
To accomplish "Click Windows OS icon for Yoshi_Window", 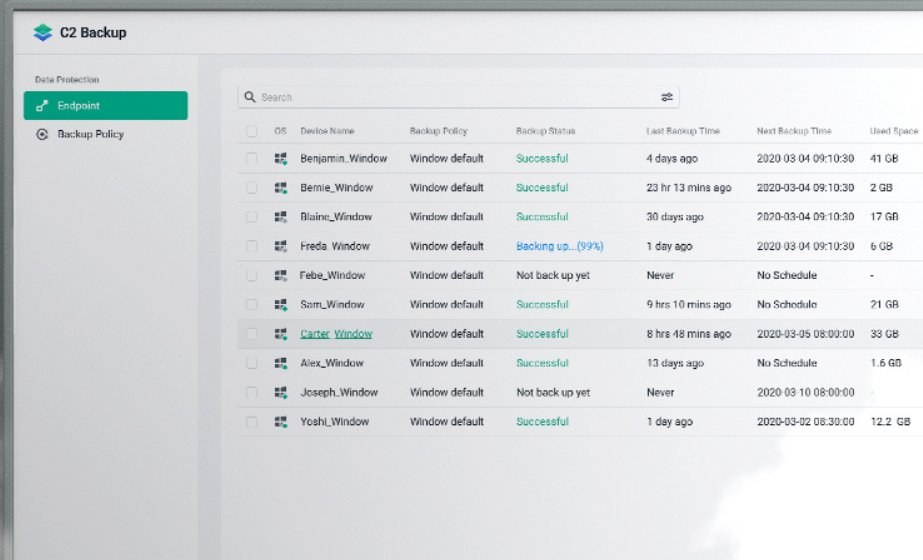I will coord(281,422).
